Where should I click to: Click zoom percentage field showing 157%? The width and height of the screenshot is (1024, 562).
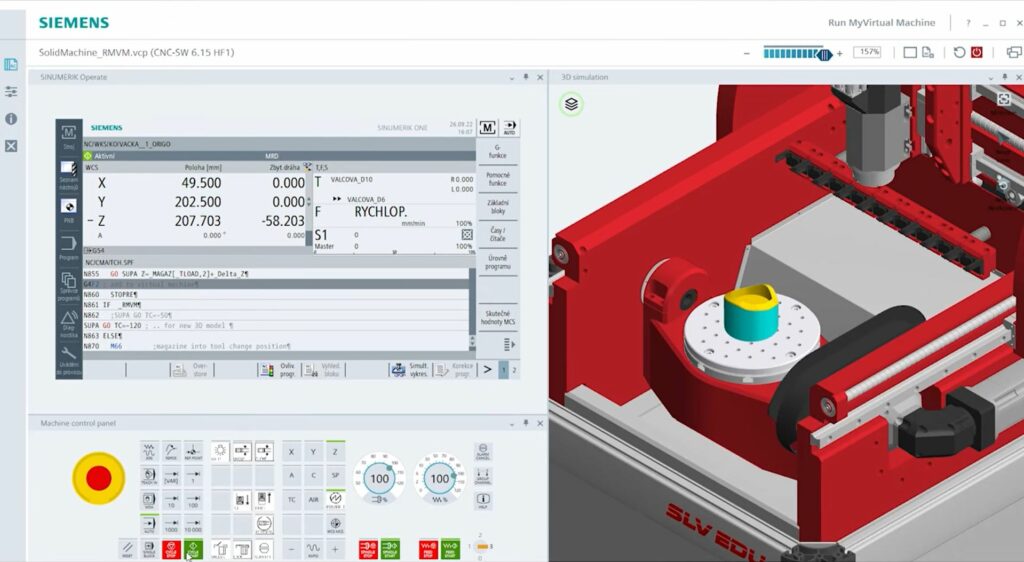tap(867, 52)
